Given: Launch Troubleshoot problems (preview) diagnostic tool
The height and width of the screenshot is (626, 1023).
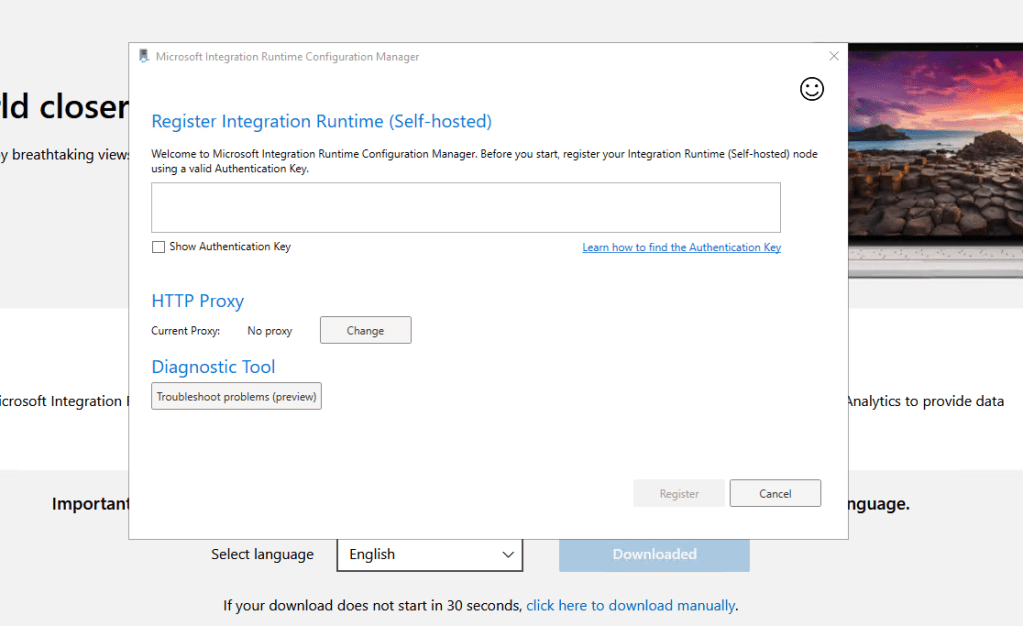Looking at the screenshot, I should tap(236, 397).
